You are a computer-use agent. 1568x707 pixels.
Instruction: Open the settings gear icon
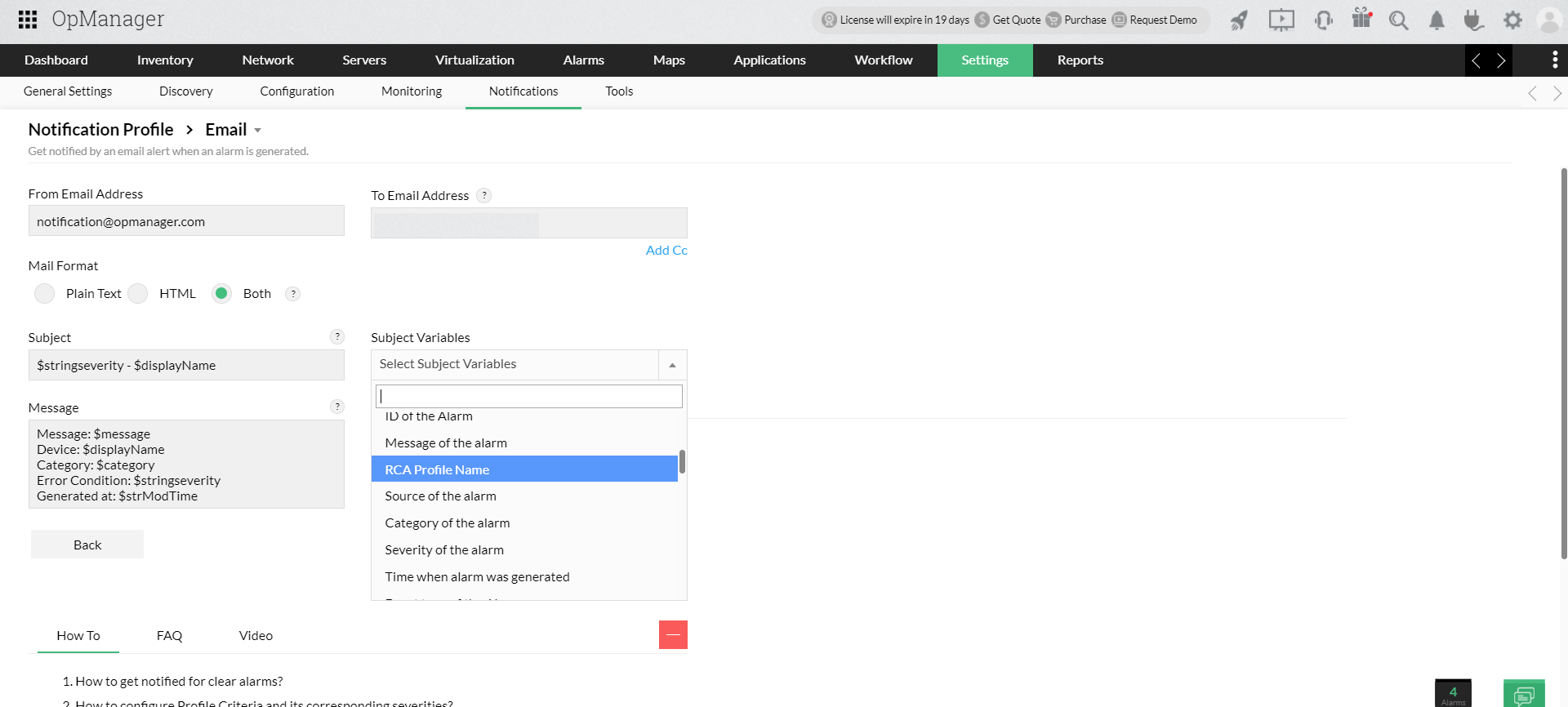1512,20
